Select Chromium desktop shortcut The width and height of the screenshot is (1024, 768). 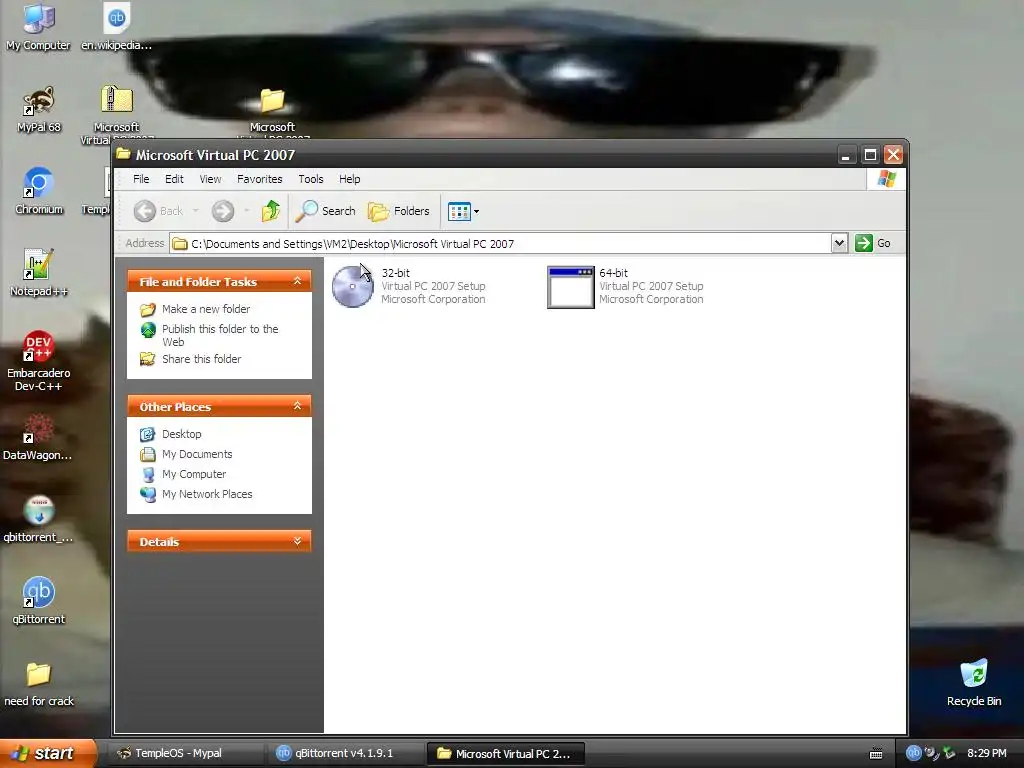point(39,191)
